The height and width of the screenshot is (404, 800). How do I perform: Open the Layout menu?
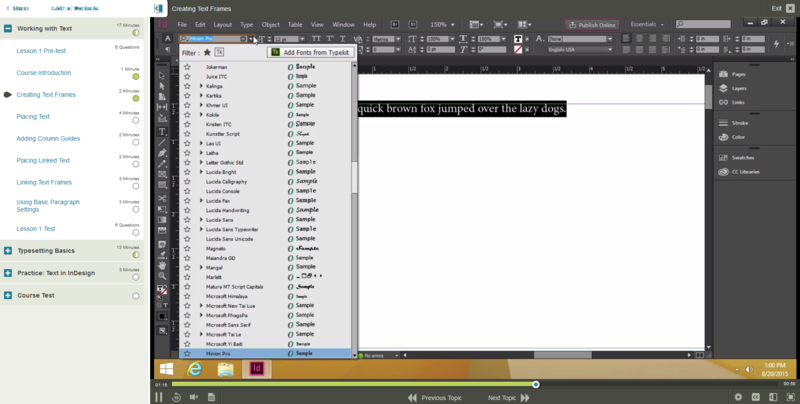tap(222, 24)
